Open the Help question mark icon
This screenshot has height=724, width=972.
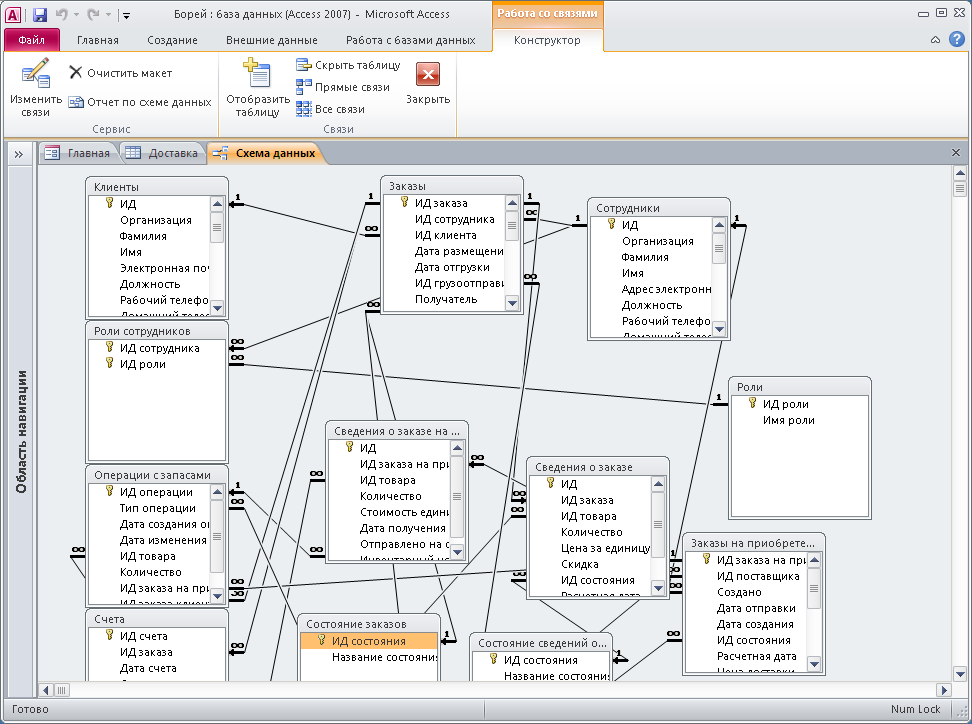[957, 40]
